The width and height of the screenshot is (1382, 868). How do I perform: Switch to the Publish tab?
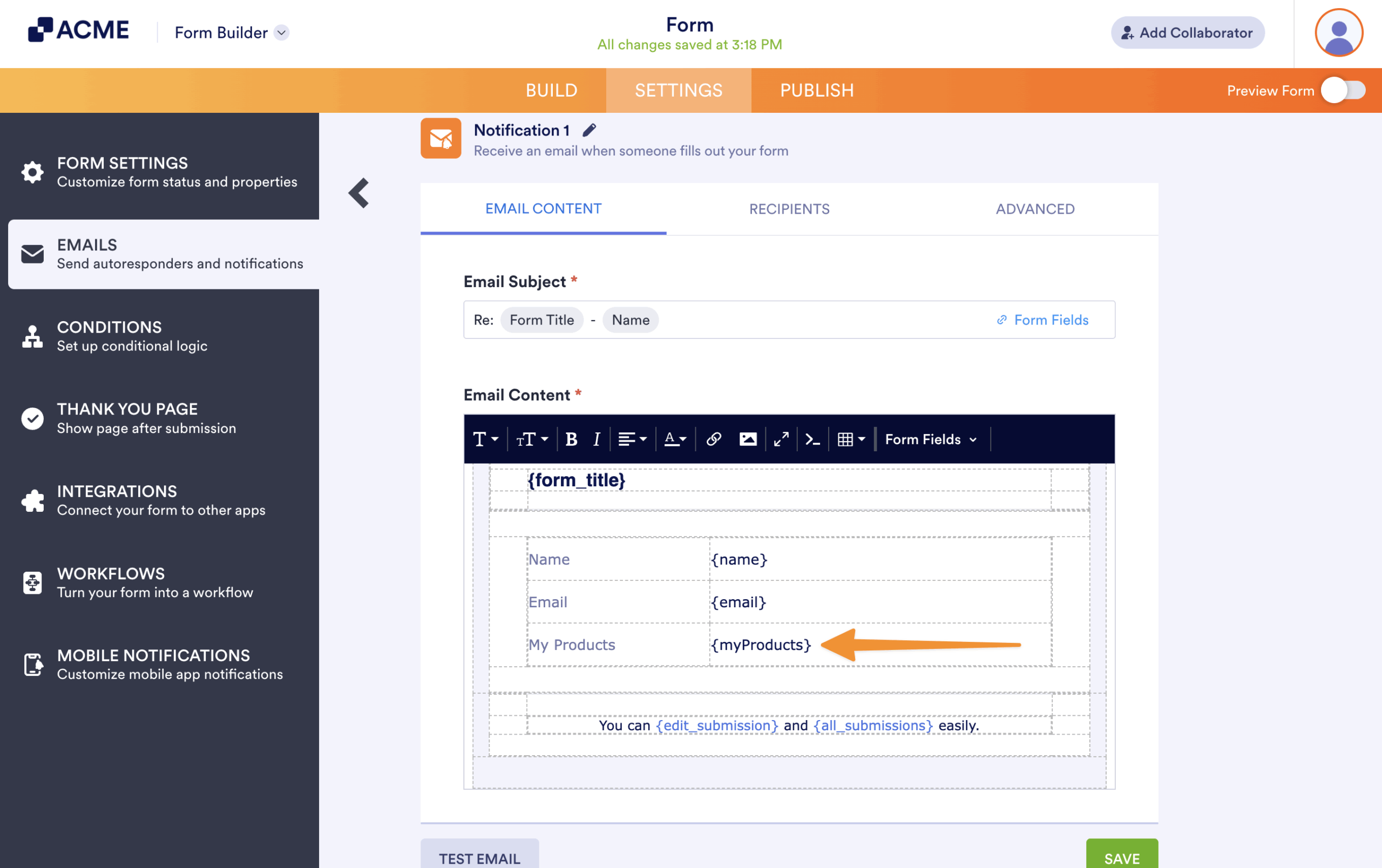pyautogui.click(x=816, y=90)
